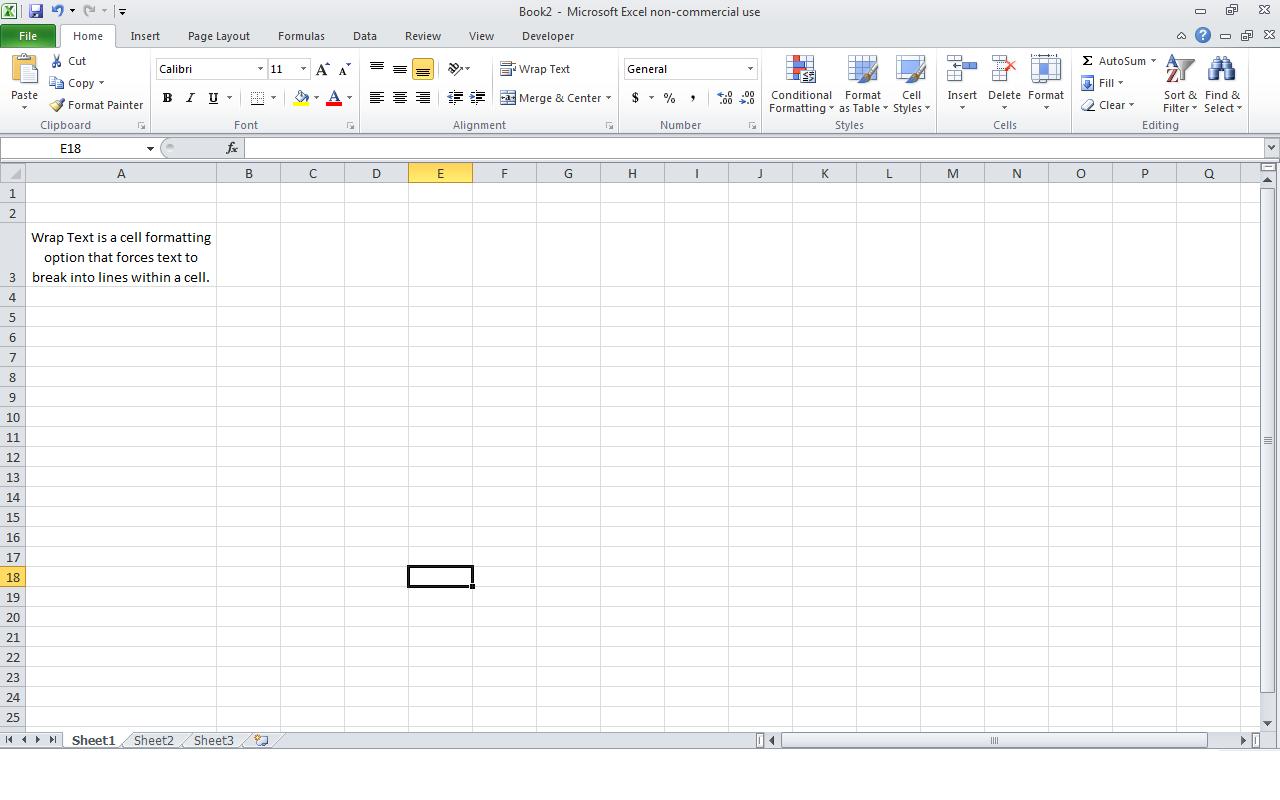This screenshot has width=1280, height=800.
Task: Apply italic formatting to selection
Action: 190,98
